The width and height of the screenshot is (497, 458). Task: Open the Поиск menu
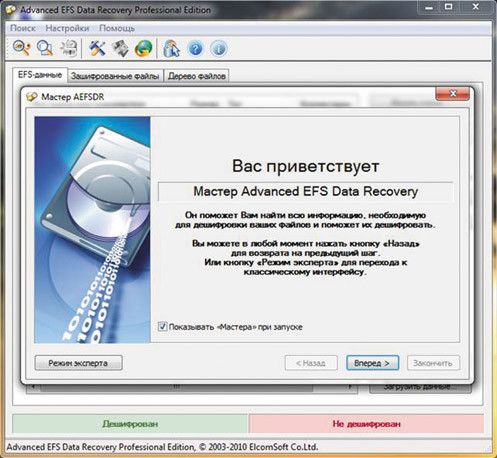click(x=23, y=28)
